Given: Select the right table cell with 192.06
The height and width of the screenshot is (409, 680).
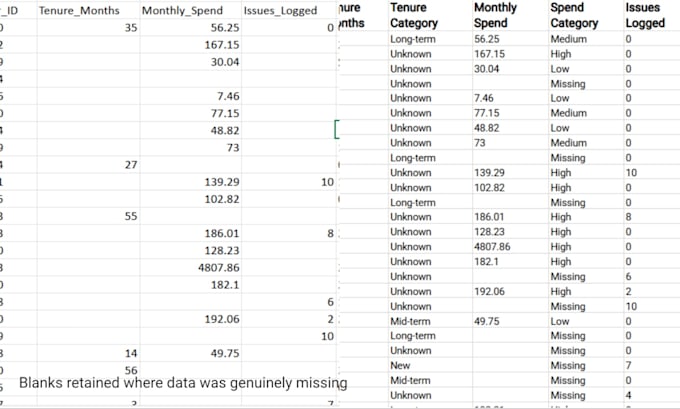Looking at the screenshot, I should point(510,291).
